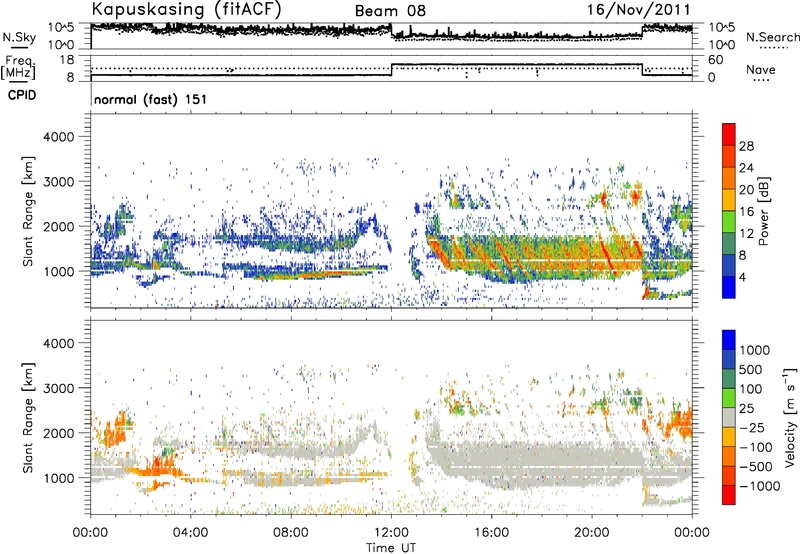Click the "20" label on Power color bar

tap(746, 190)
